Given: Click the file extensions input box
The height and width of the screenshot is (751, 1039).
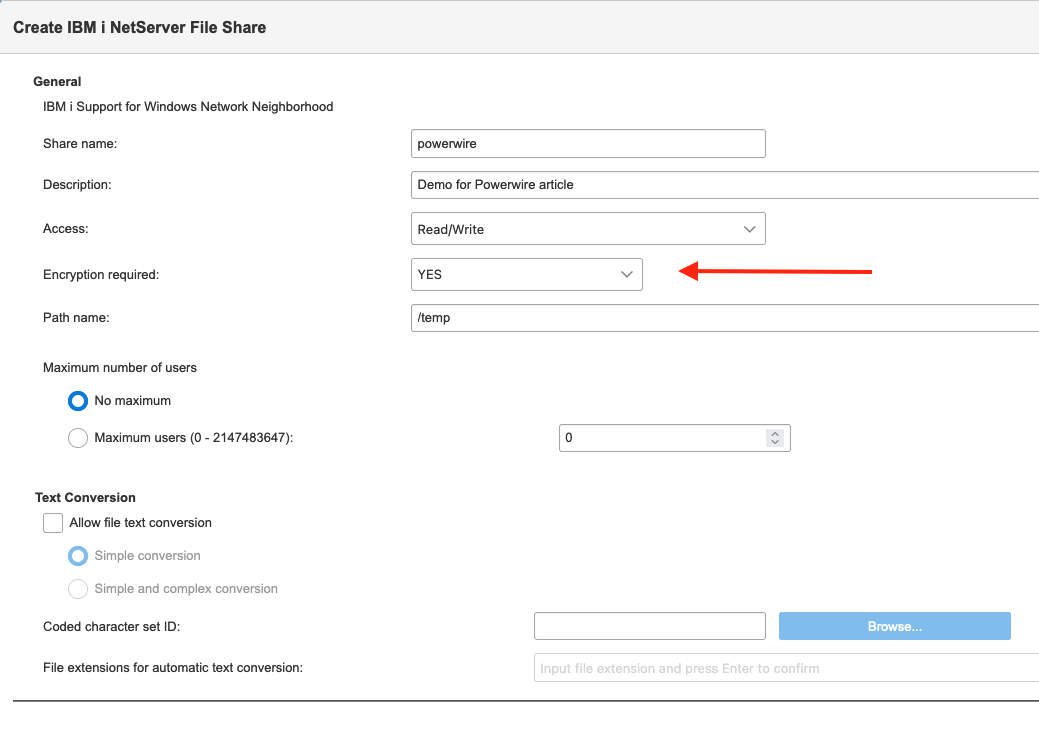Looking at the screenshot, I should 786,668.
